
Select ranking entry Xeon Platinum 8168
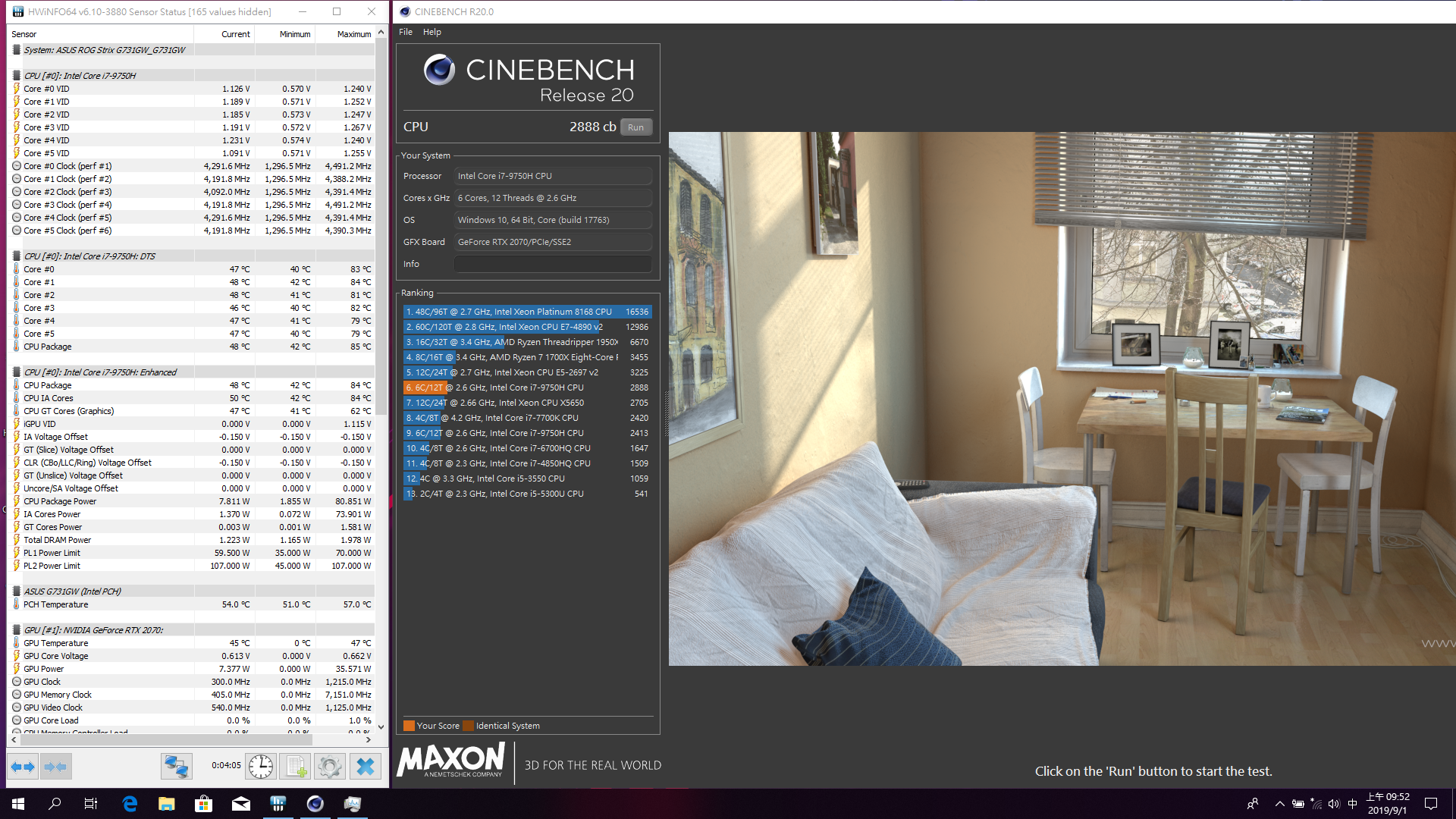527,312
